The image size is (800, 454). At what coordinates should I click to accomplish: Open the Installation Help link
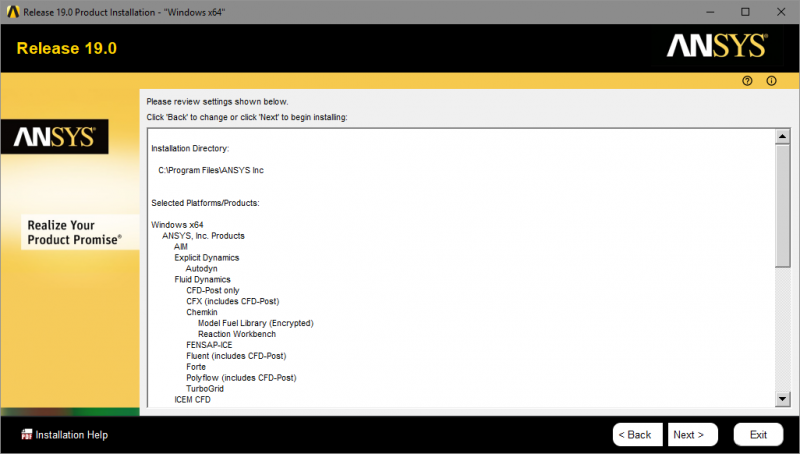pyautogui.click(x=71, y=435)
